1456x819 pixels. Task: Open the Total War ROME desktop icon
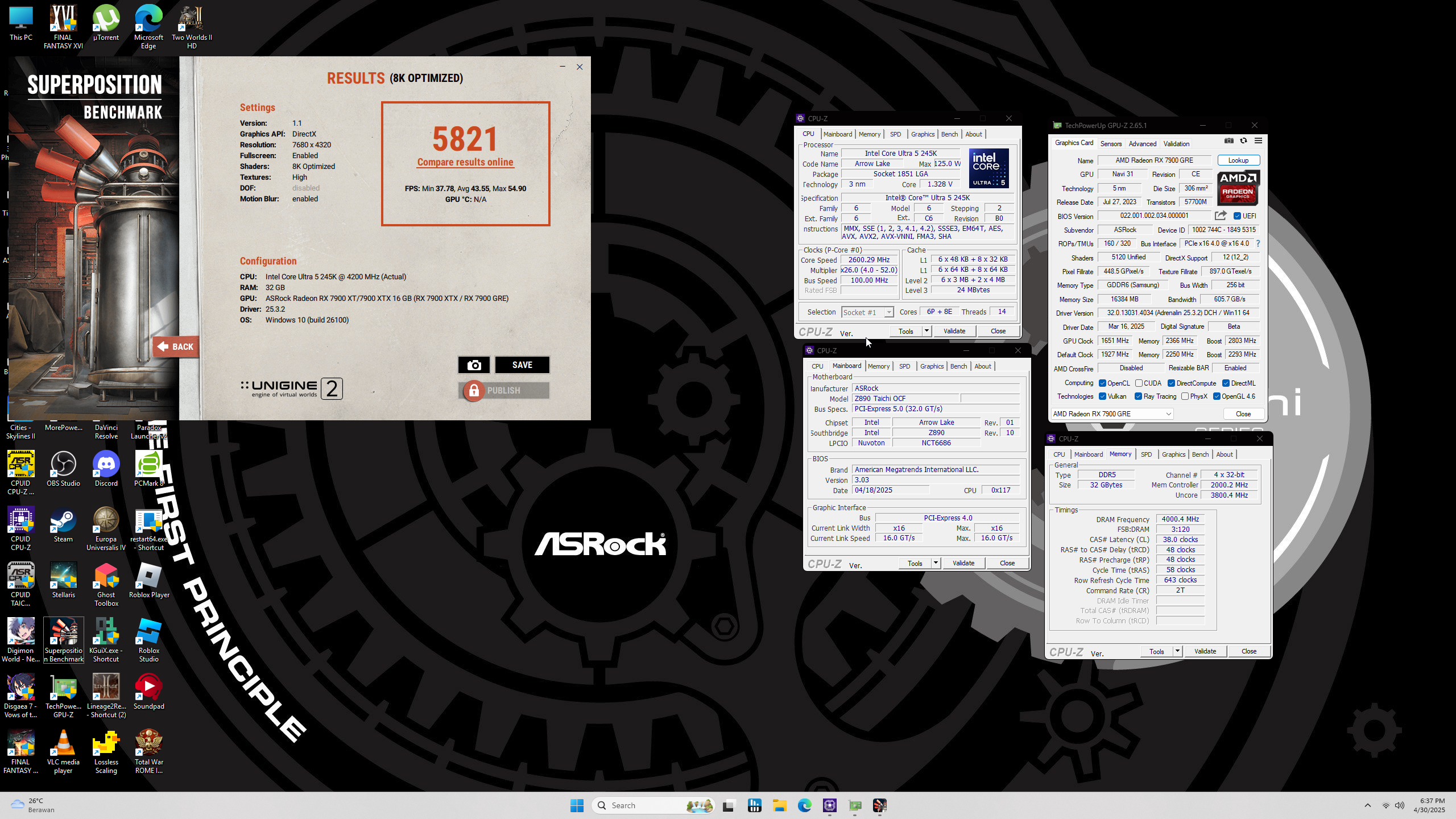pos(149,752)
